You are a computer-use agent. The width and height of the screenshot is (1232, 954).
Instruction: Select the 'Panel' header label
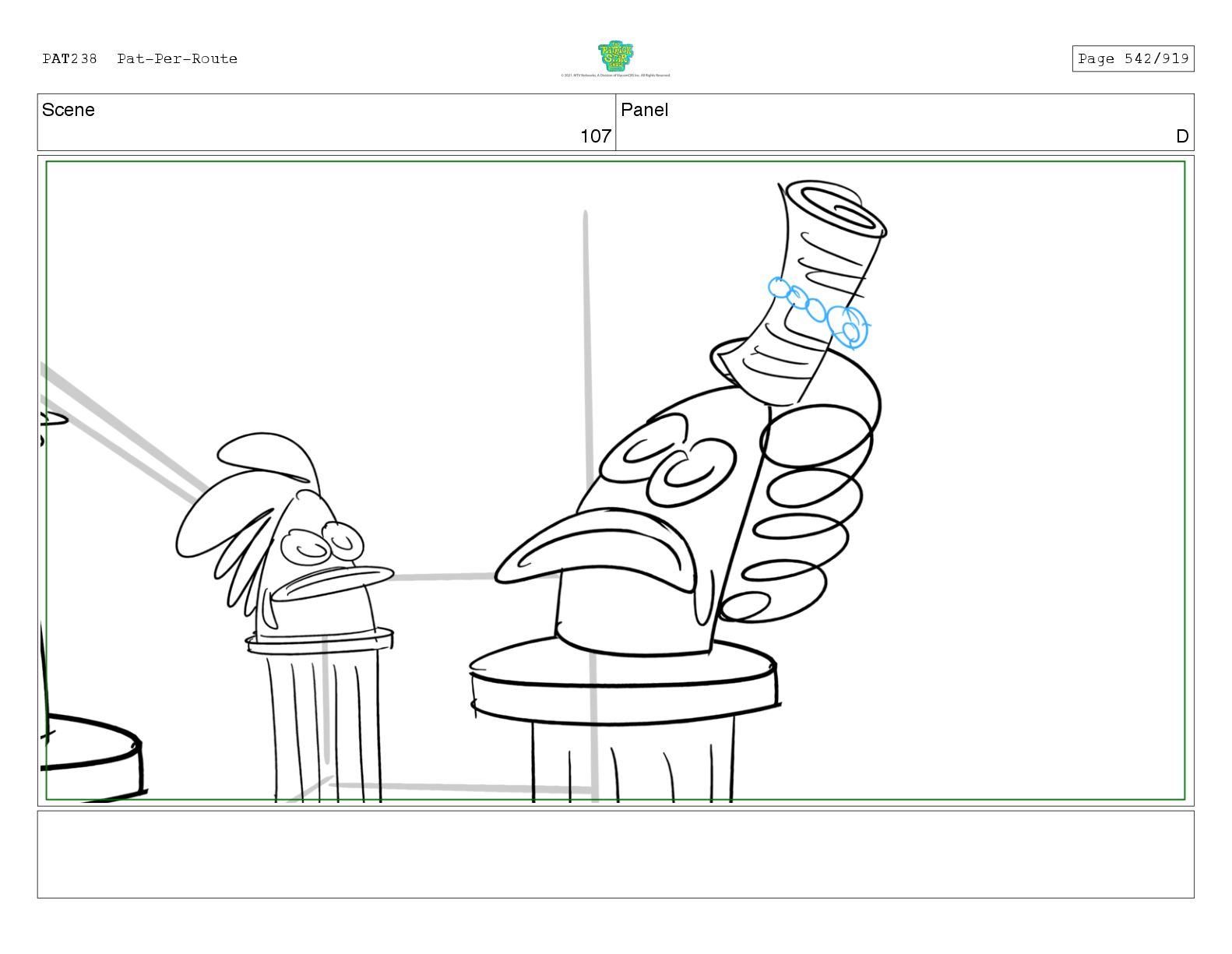click(644, 110)
